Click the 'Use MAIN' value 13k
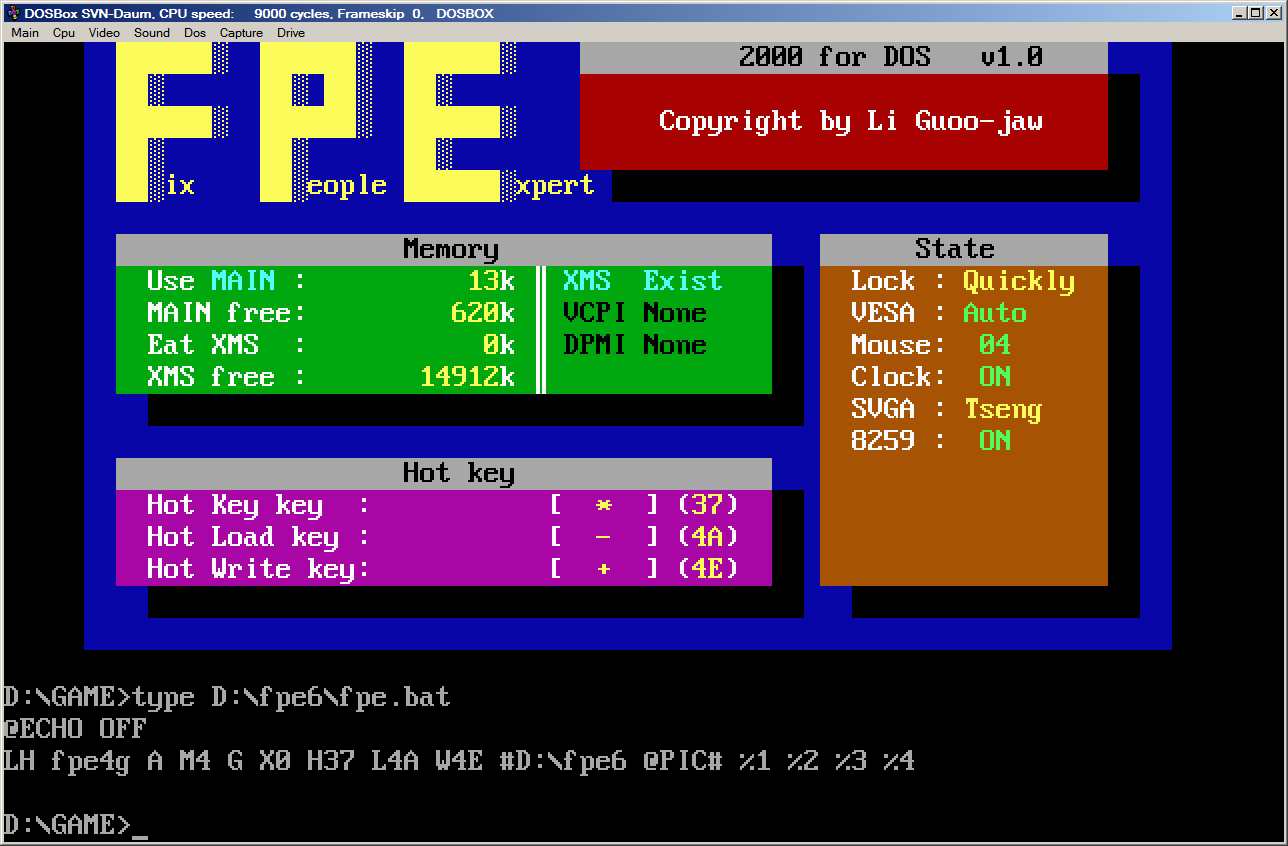The image size is (1288, 846). (x=491, y=281)
